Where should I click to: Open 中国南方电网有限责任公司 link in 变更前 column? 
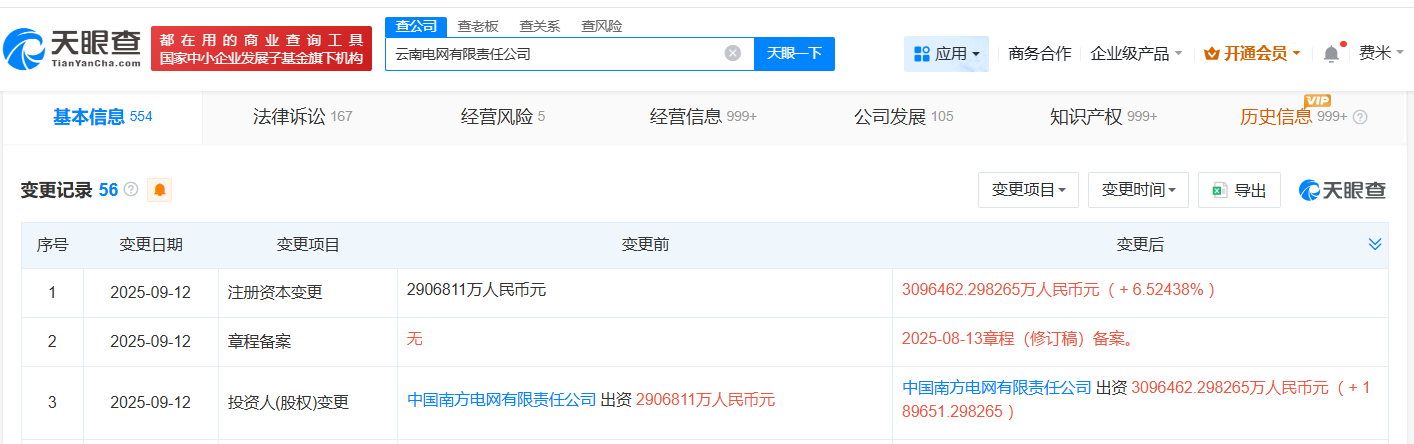pos(502,400)
